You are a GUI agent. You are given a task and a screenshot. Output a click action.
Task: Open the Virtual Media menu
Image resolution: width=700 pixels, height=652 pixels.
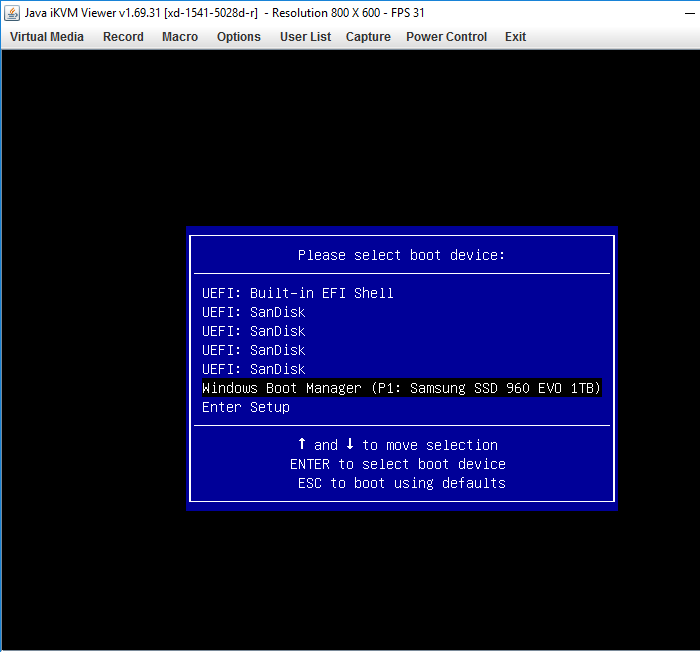pos(47,37)
